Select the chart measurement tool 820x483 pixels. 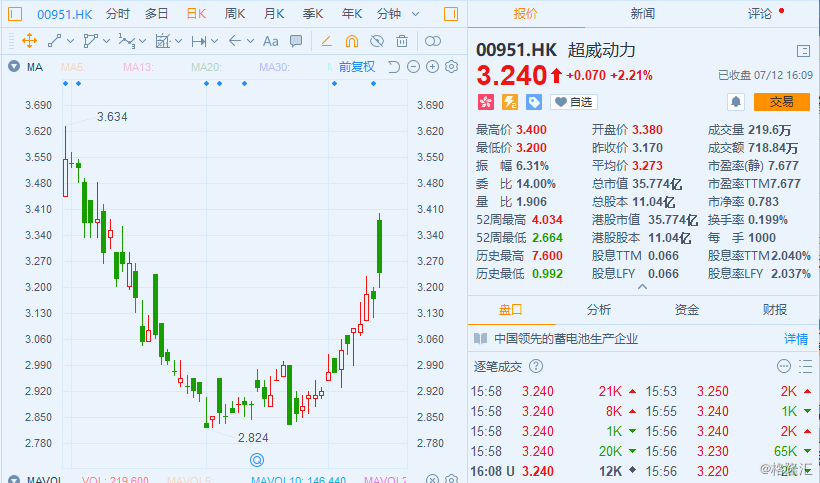[163, 41]
